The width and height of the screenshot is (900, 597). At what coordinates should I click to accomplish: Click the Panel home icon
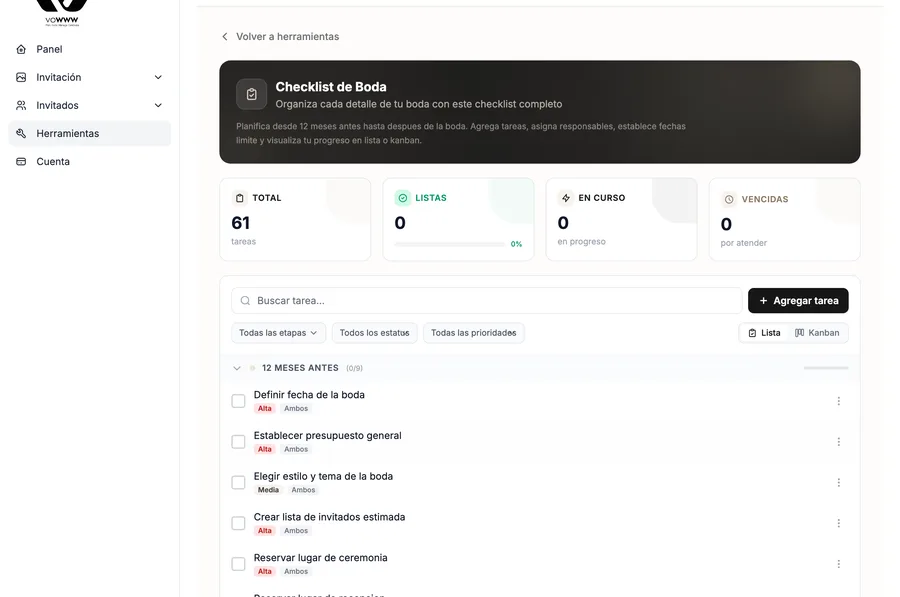pos(21,49)
